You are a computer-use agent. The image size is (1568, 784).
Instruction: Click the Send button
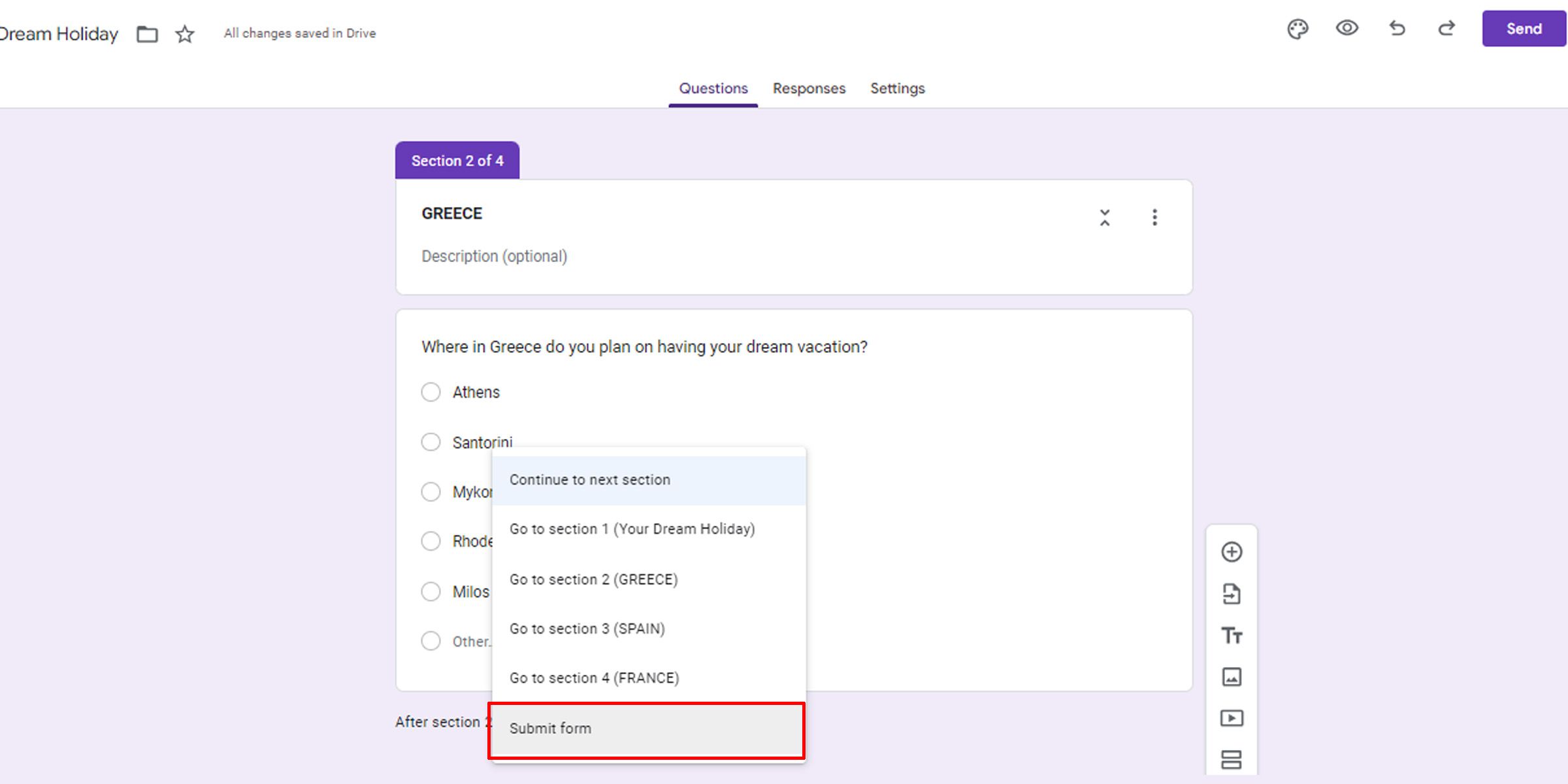[x=1524, y=28]
